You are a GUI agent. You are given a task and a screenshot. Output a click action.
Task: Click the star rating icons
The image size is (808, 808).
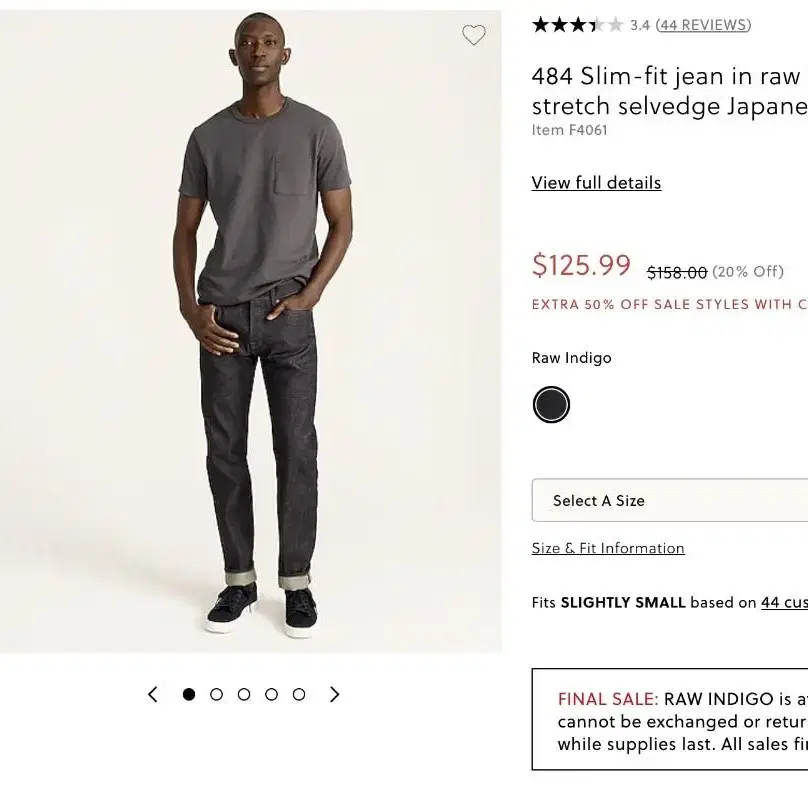click(578, 25)
